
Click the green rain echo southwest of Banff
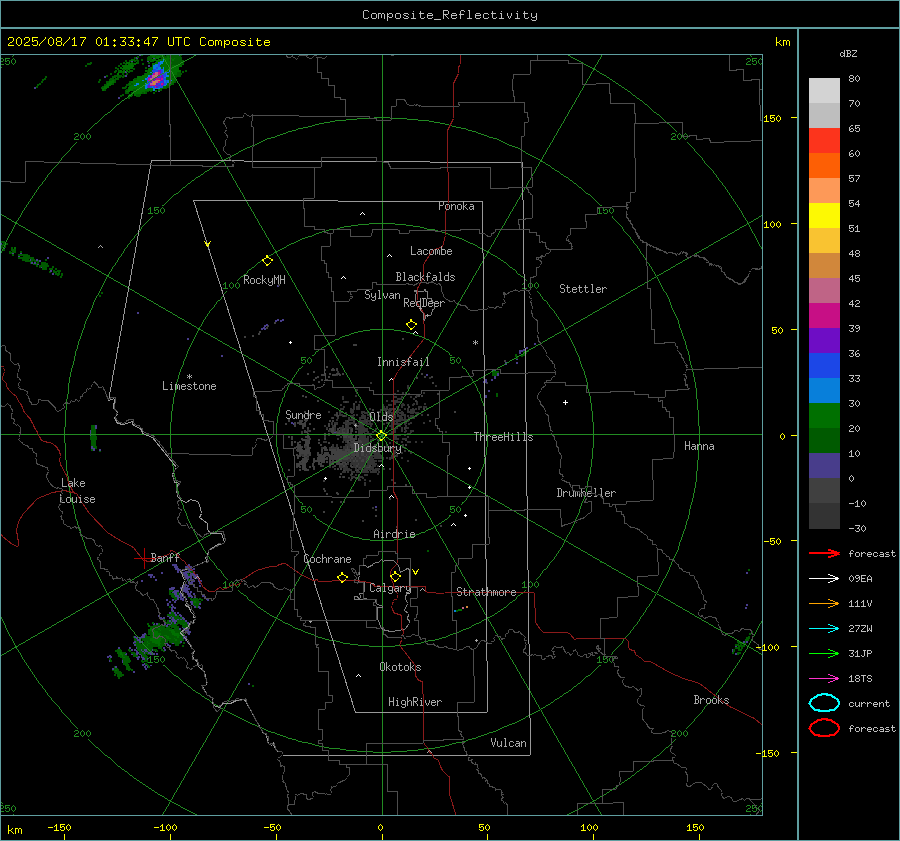coord(161,634)
